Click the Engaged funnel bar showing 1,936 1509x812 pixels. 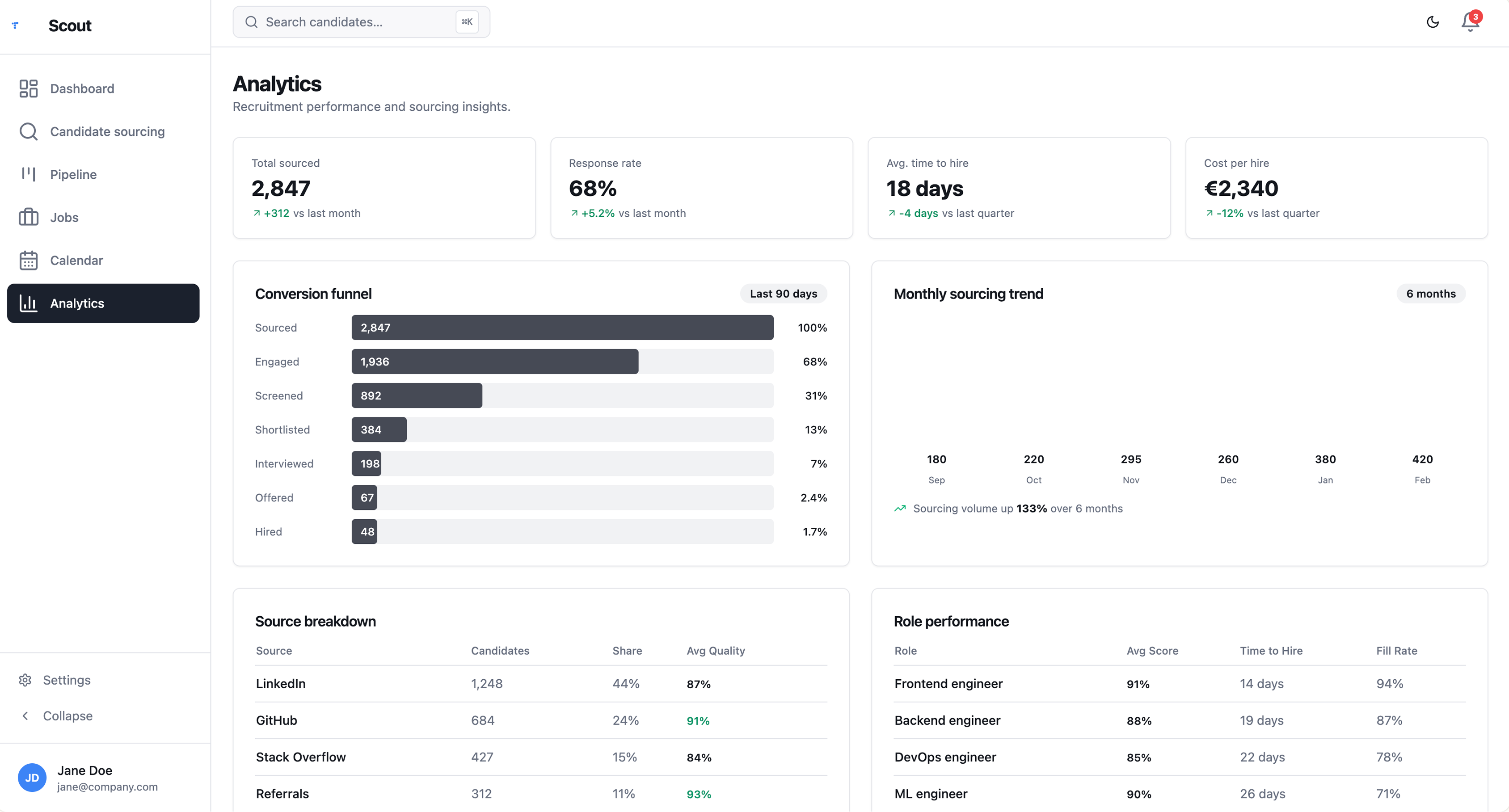click(x=494, y=362)
